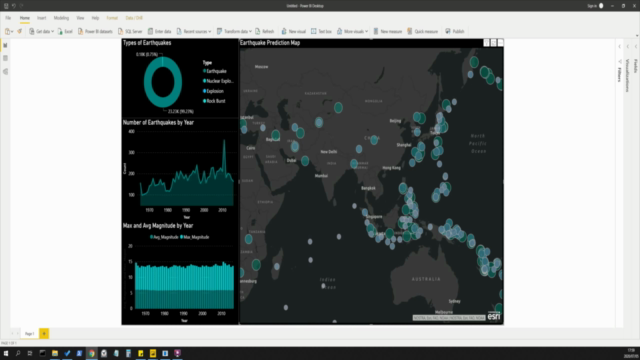Go to the previous page with the arrow
The width and height of the screenshot is (640, 360).
click(12, 334)
